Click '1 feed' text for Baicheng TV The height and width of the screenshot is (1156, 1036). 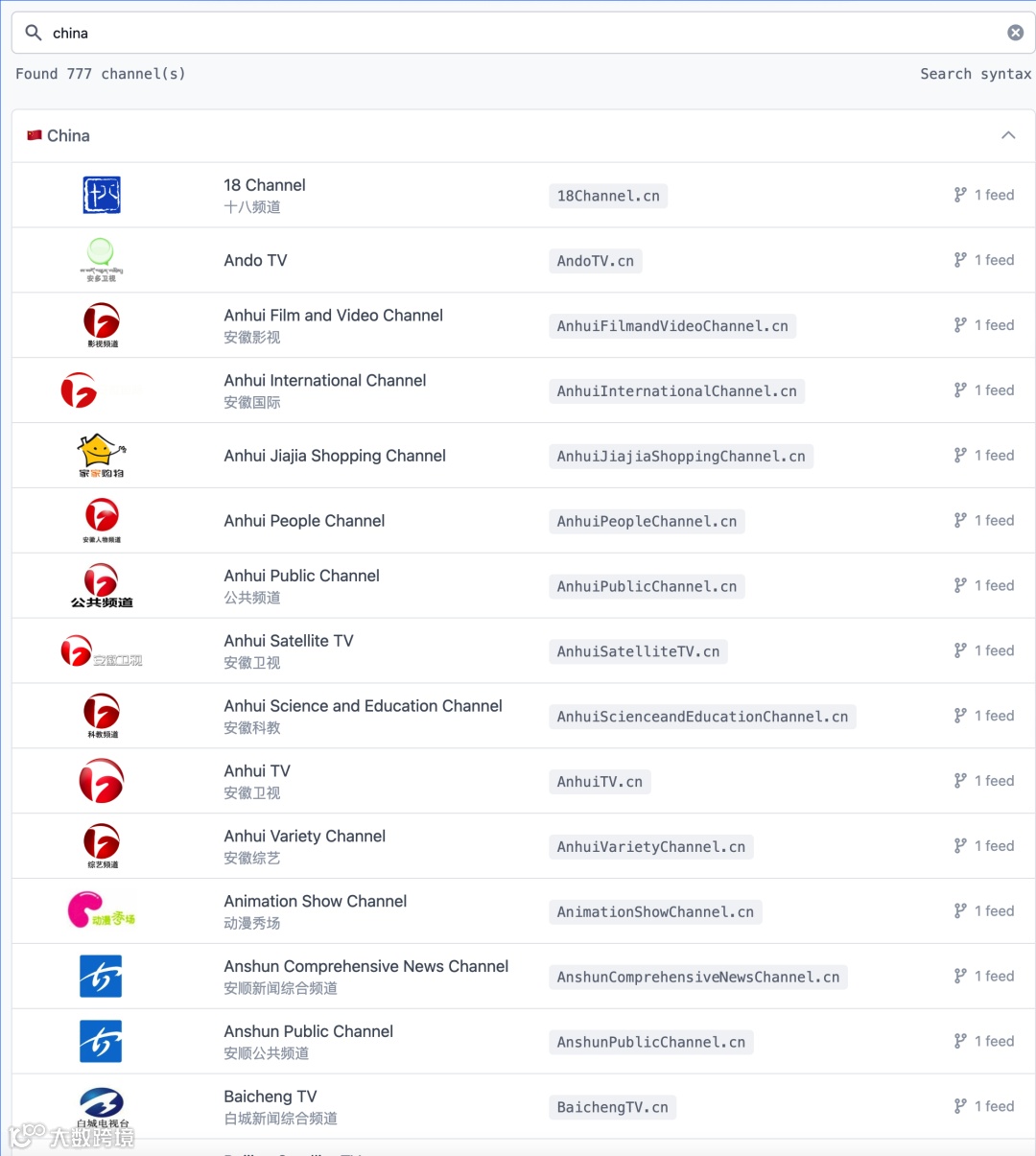[994, 1106]
